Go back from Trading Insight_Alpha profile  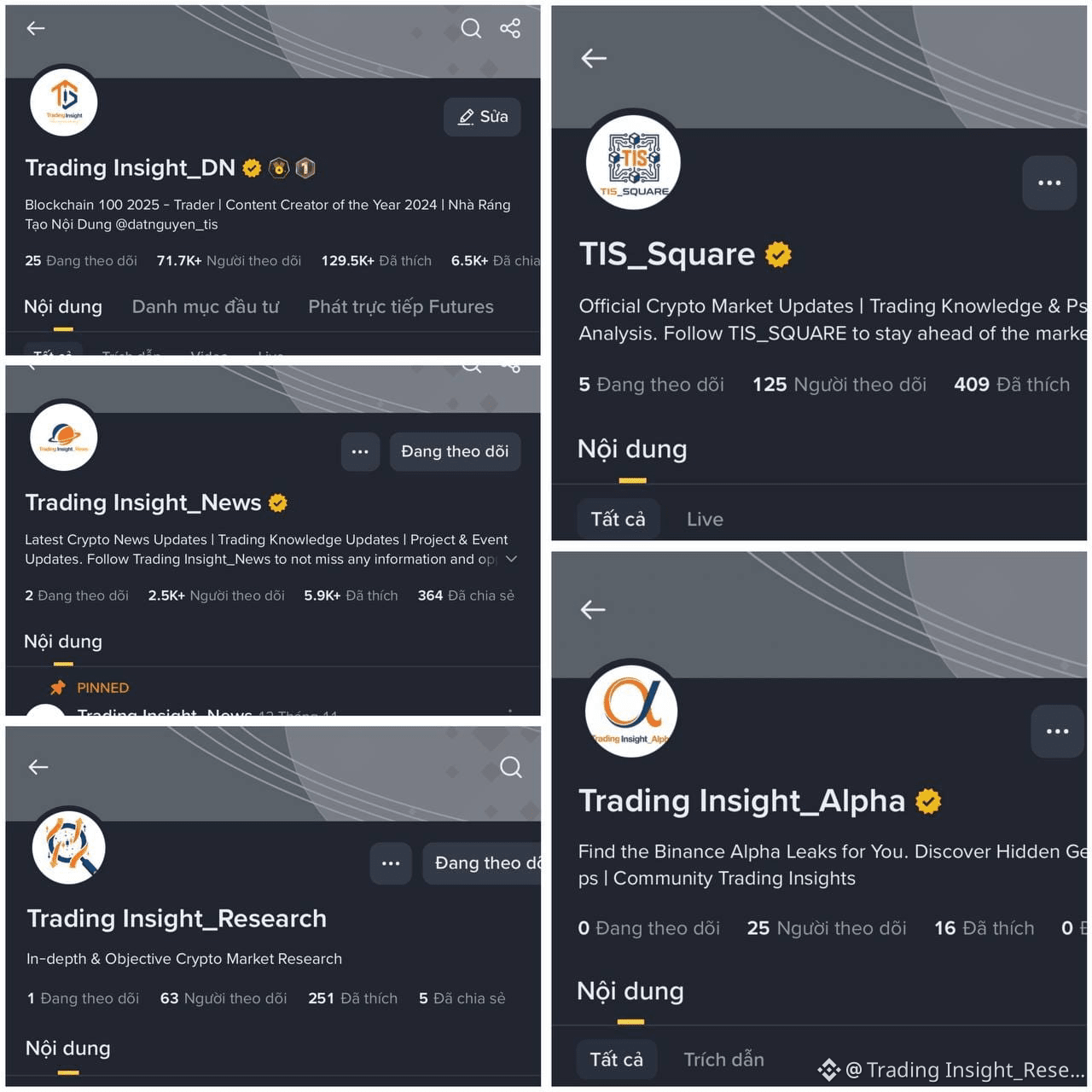click(x=593, y=609)
